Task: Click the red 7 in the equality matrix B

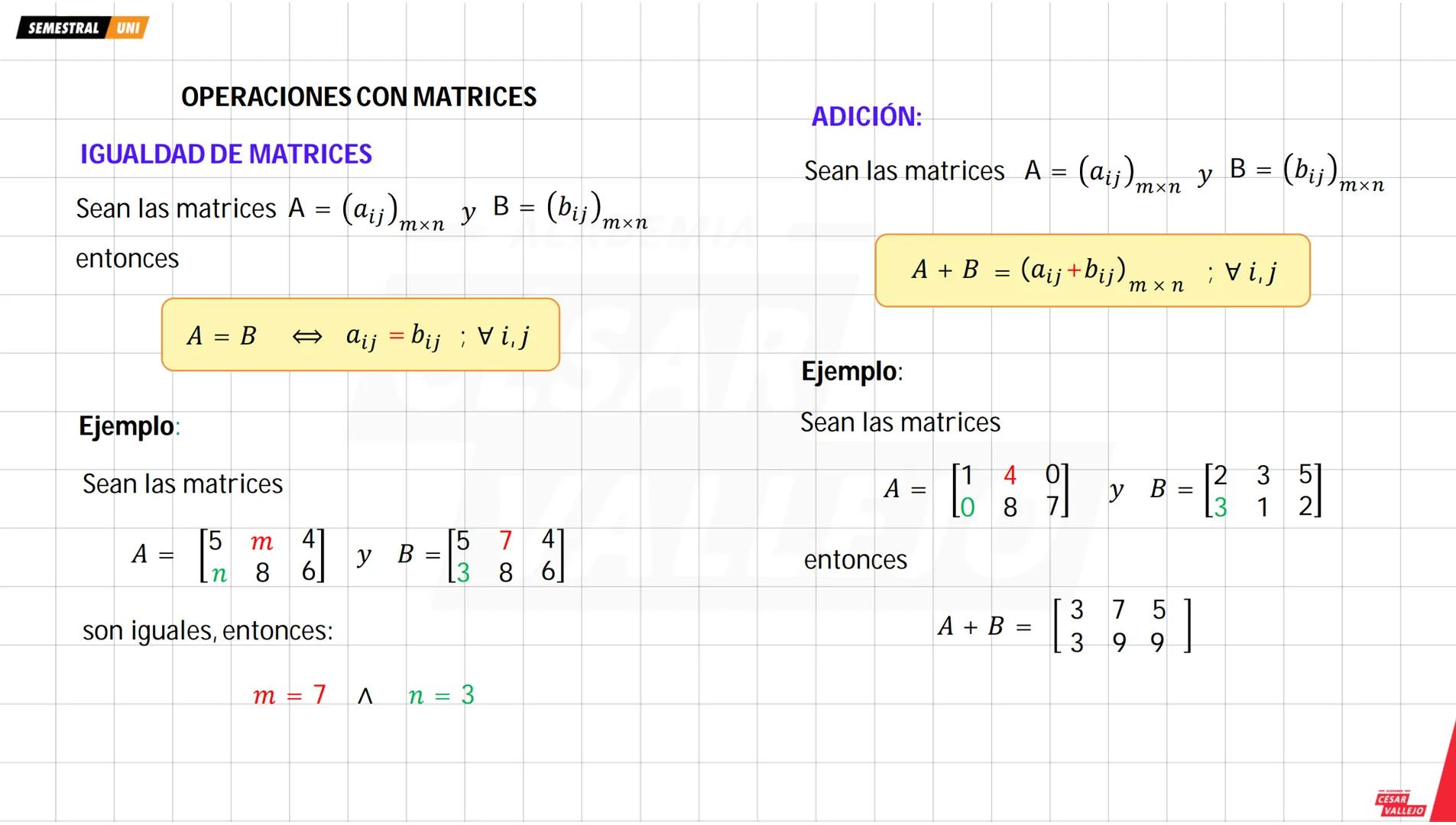Action: pyautogui.click(x=505, y=541)
